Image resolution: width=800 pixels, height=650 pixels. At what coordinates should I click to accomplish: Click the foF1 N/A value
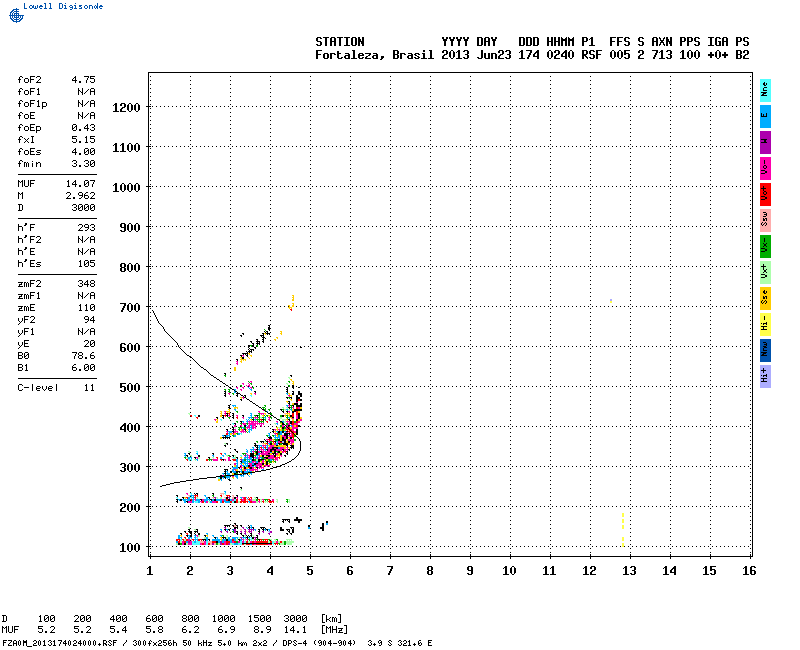(x=86, y=92)
